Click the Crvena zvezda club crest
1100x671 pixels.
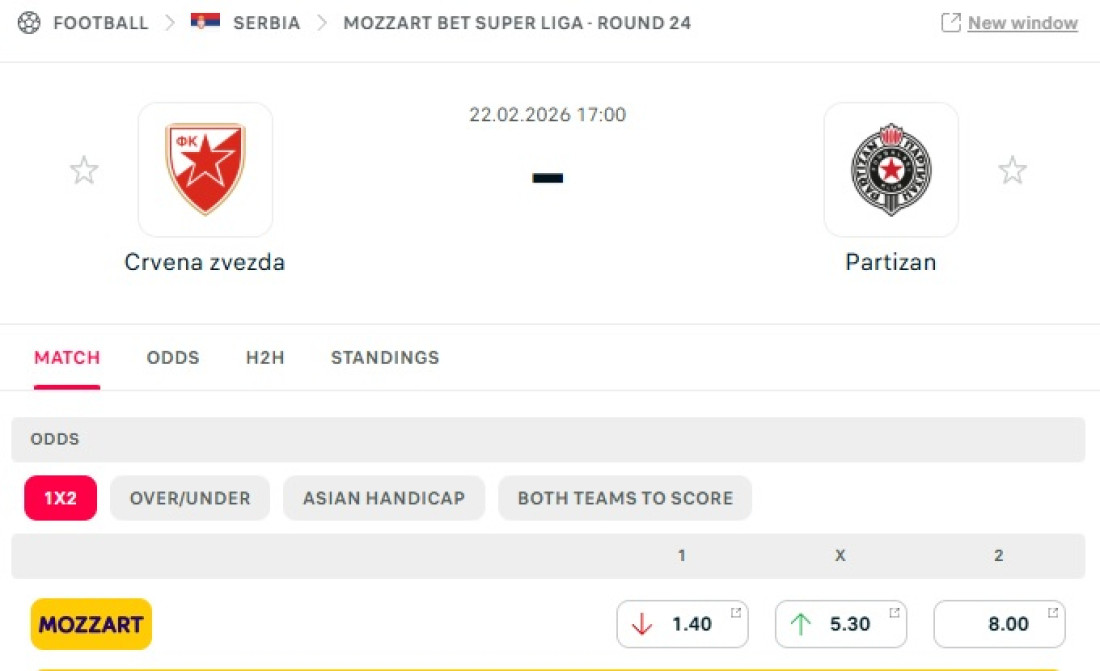pos(205,169)
